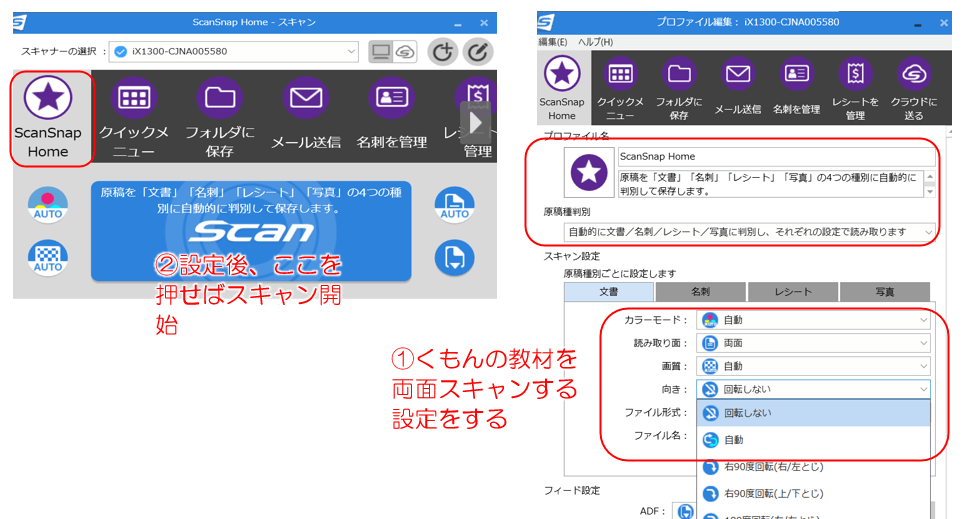Open 原稿種判別 dropdown
Image resolution: width=969 pixels, height=519 pixels.
(x=750, y=232)
